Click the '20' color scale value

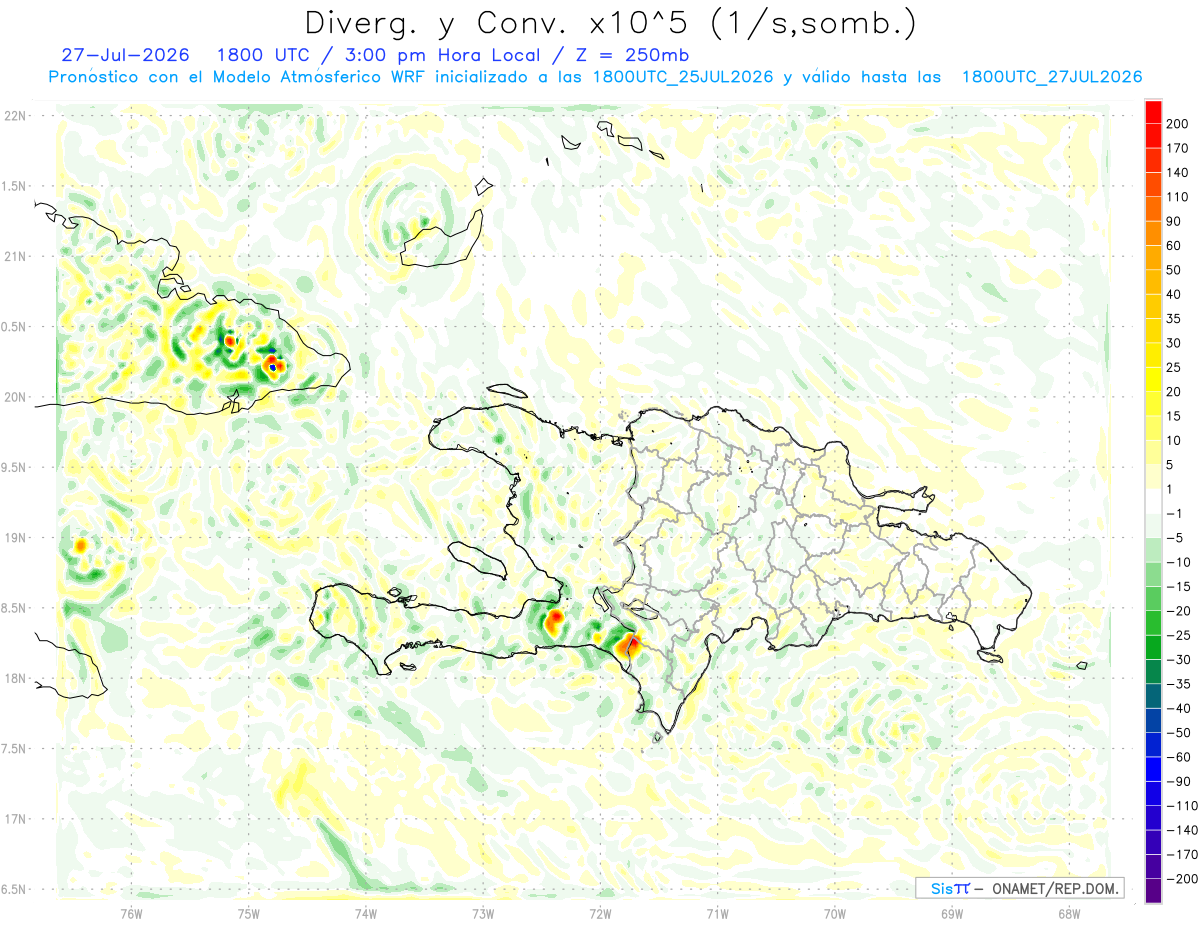pyautogui.click(x=1175, y=392)
